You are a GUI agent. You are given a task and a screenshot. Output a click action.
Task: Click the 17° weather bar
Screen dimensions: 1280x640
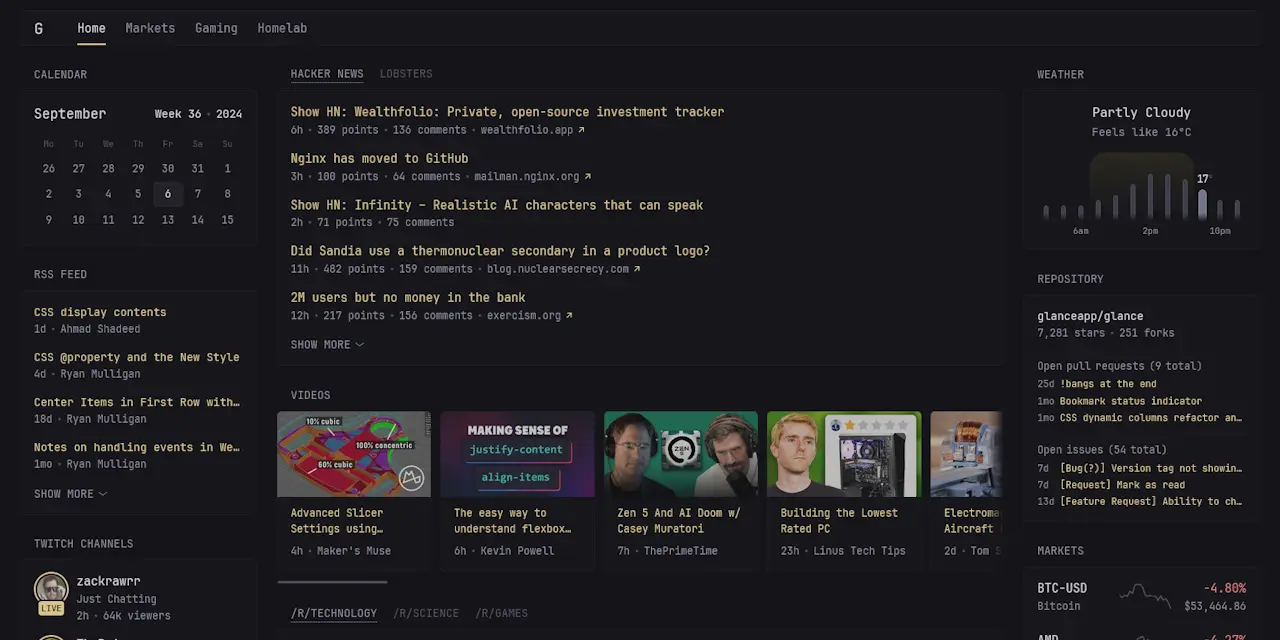[1202, 204]
